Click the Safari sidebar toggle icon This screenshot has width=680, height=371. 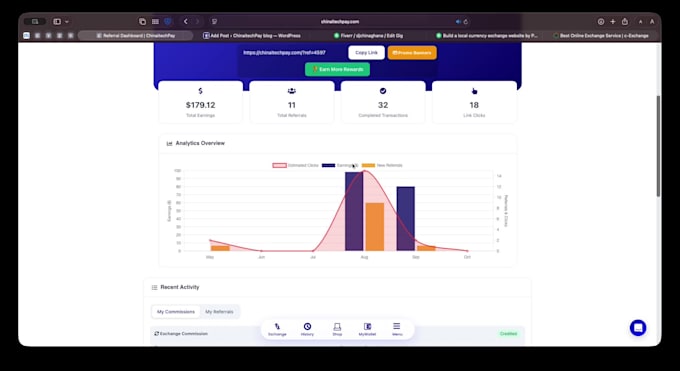57,21
